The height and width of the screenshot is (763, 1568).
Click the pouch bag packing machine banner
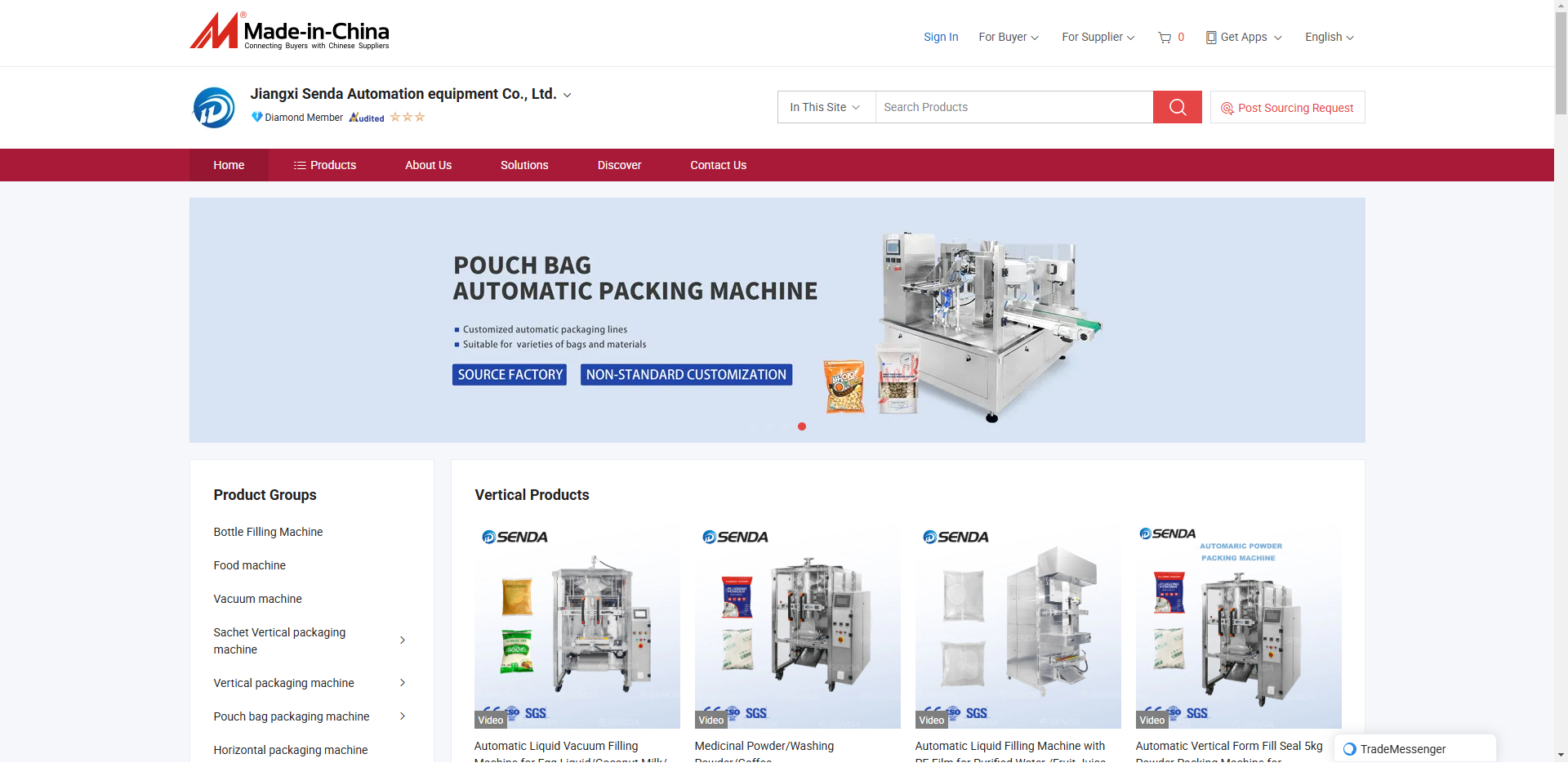(777, 320)
